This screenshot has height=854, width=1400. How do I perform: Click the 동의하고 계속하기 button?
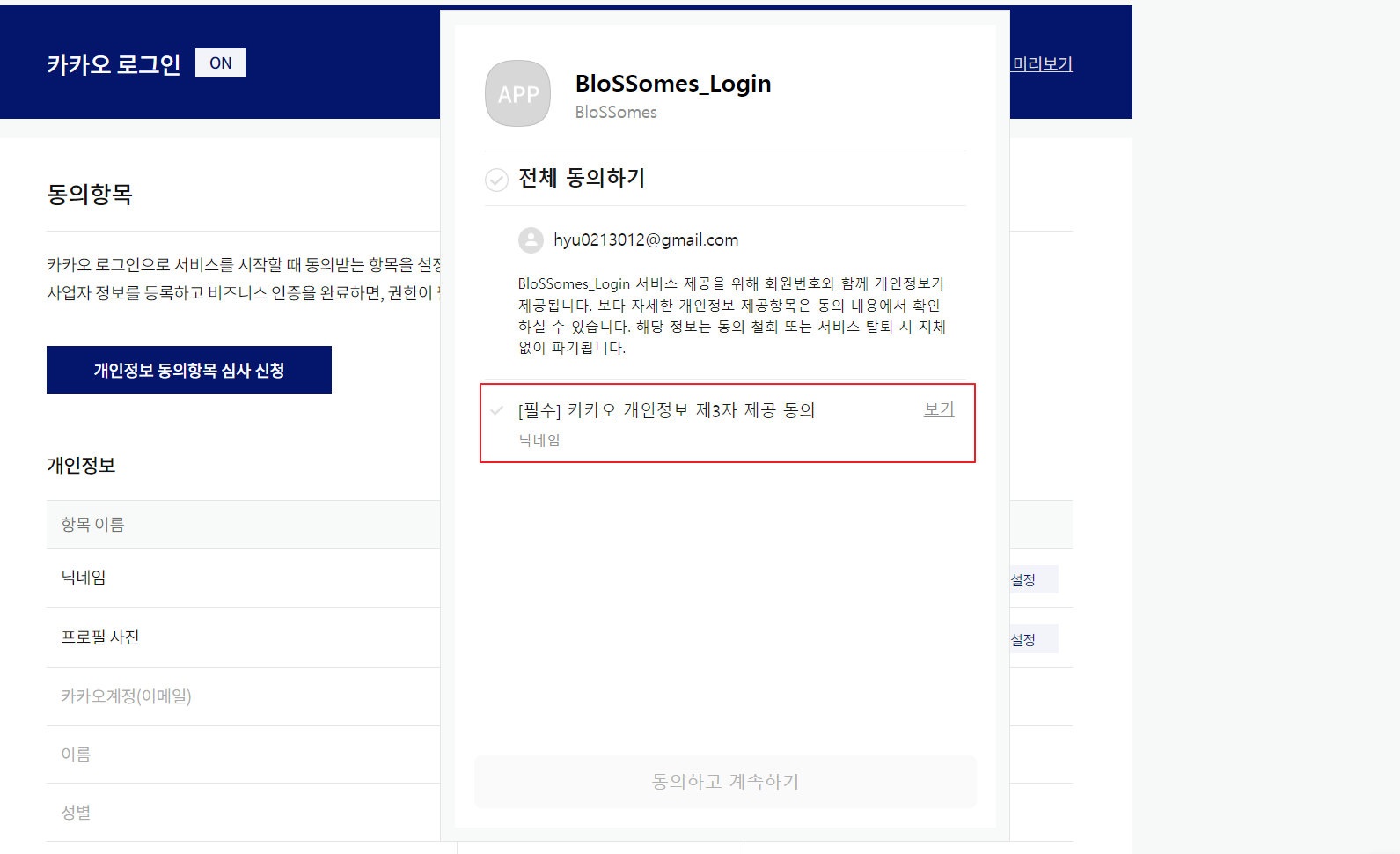(x=725, y=782)
